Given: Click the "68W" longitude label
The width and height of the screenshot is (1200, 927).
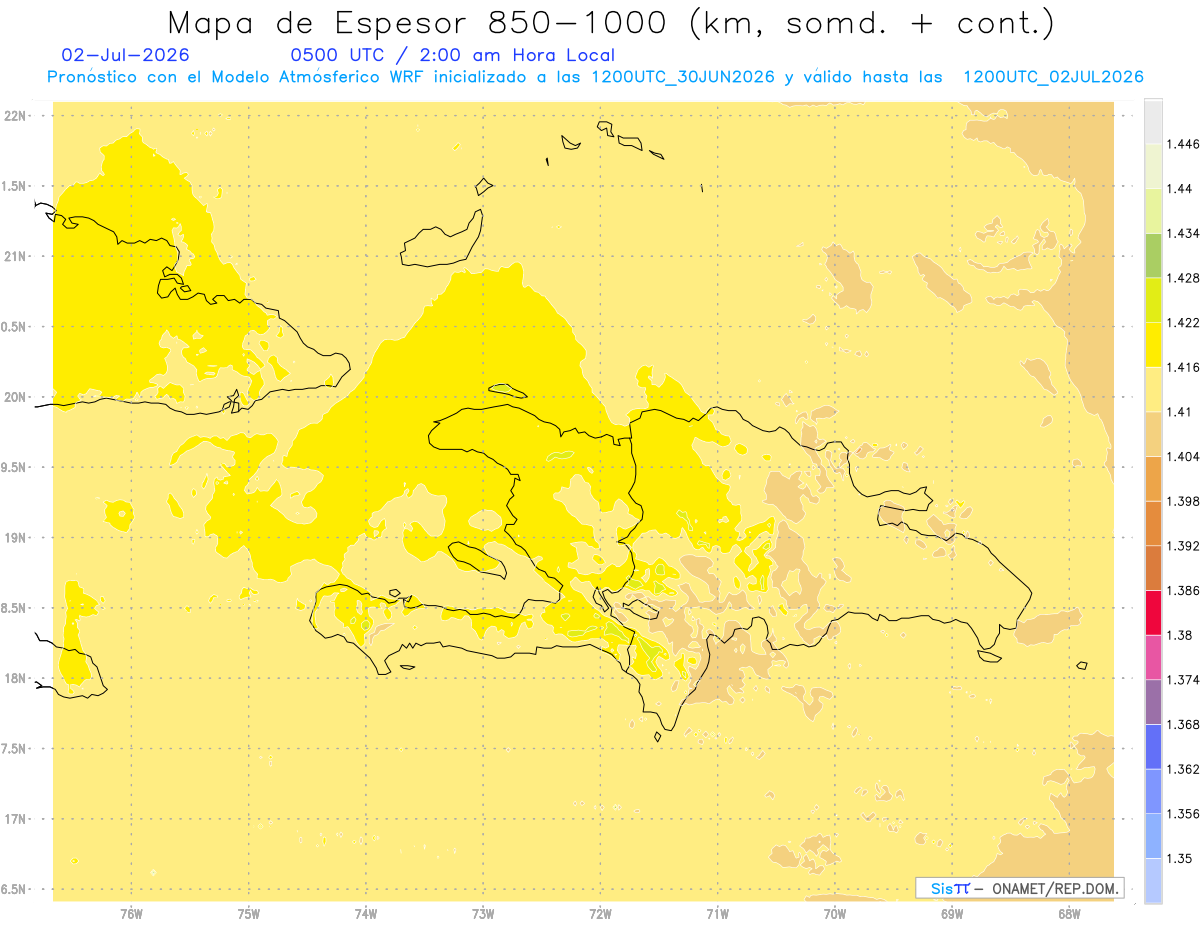Looking at the screenshot, I should coord(1068,913).
